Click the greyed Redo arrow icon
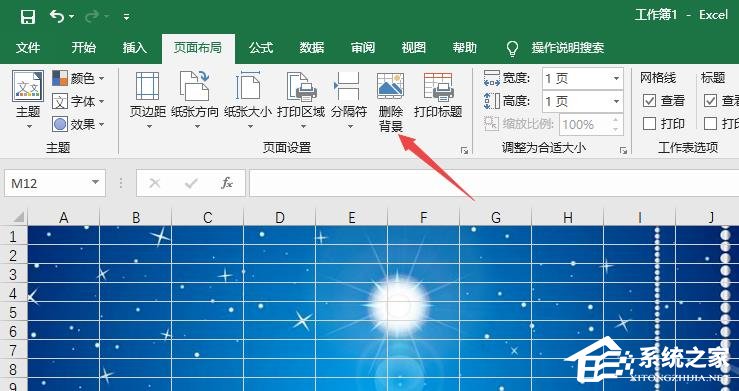Viewport: 739px width, 391px height. (x=92, y=16)
